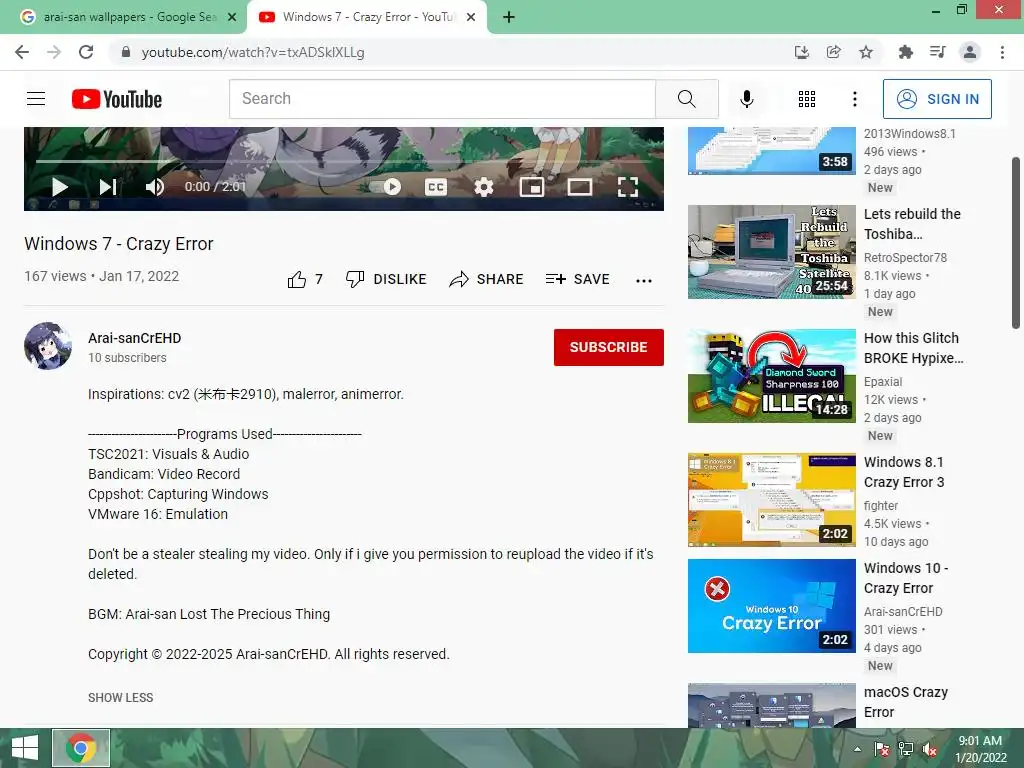Screen dimensions: 1024x768
Task: Toggle closed captions on the player
Action: pyautogui.click(x=436, y=187)
